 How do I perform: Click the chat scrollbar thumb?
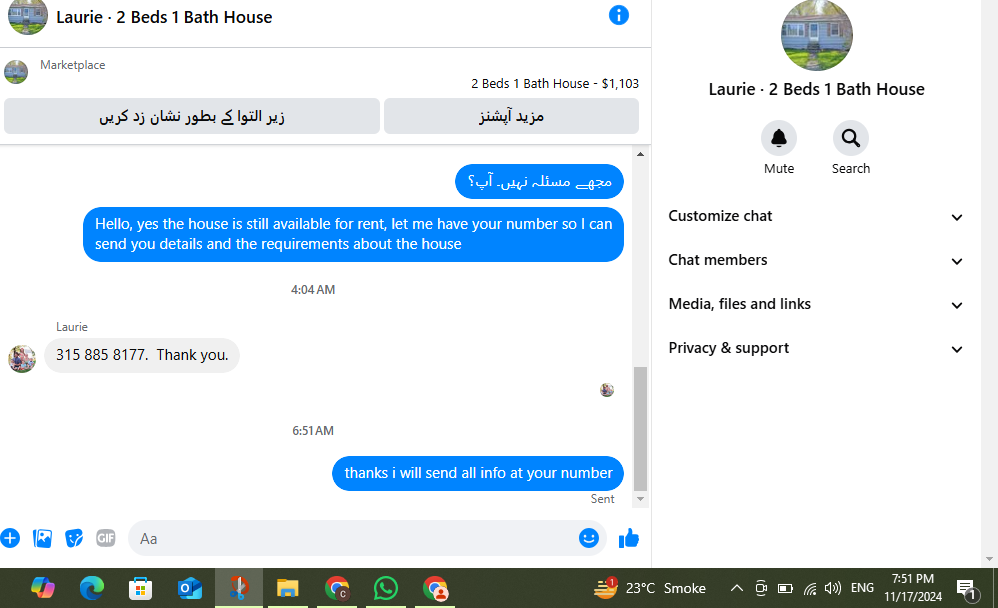(x=640, y=428)
